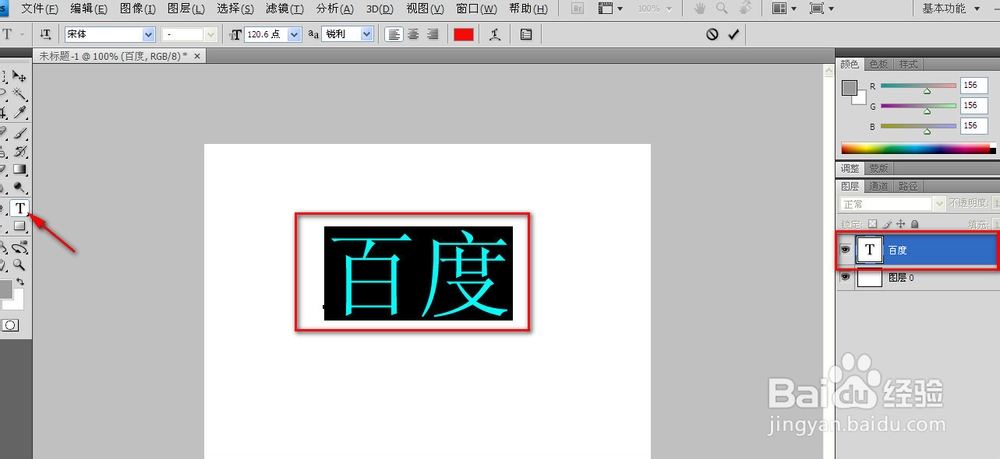Switch to the 样式 tab
The image size is (1000, 459).
[908, 64]
